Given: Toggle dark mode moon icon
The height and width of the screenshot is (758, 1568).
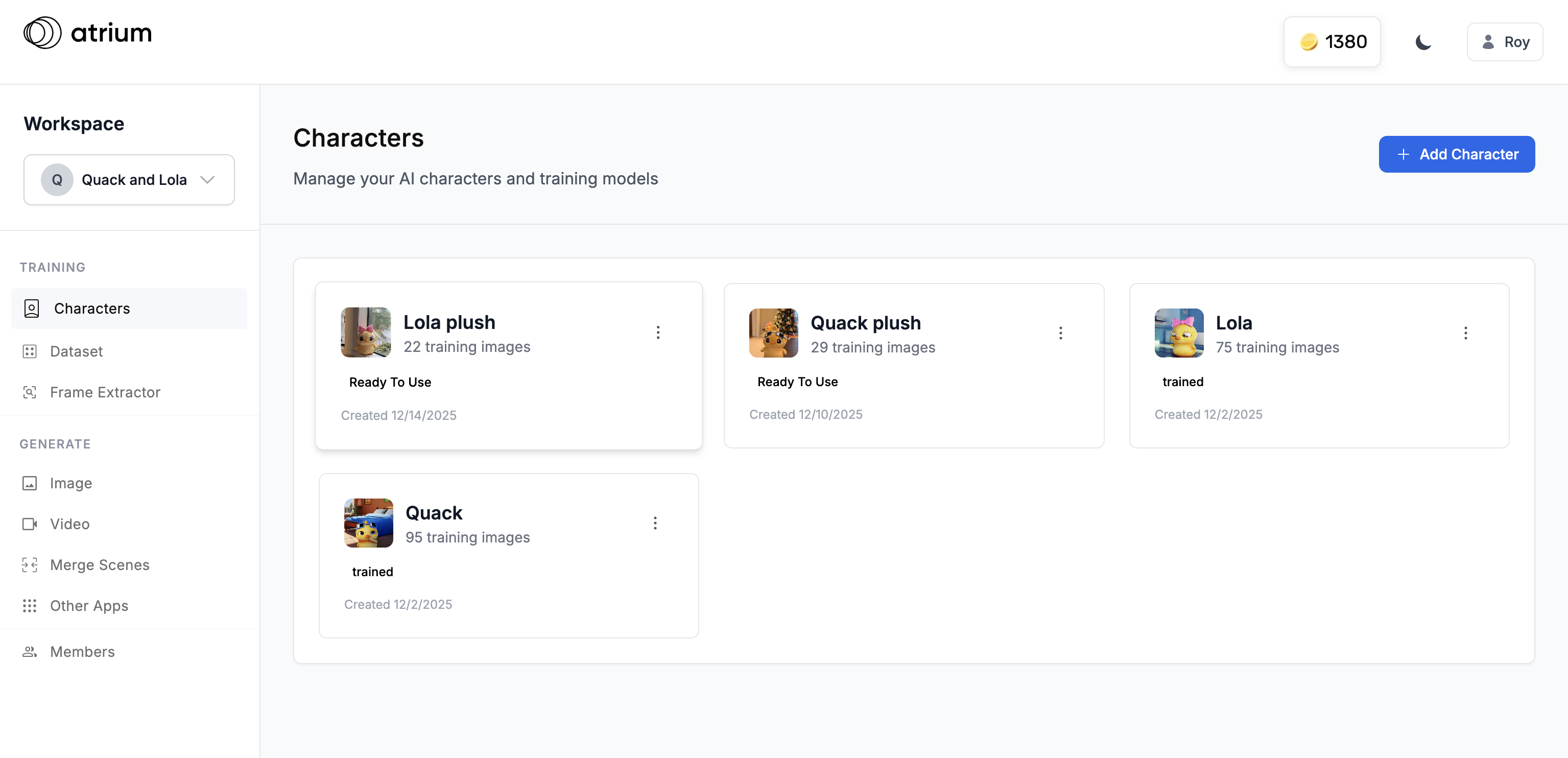Looking at the screenshot, I should point(1422,42).
